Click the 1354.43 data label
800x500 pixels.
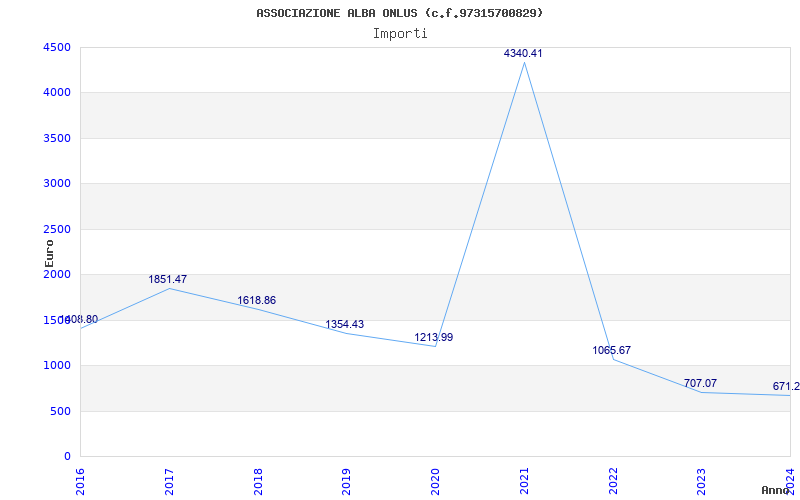(x=344, y=324)
